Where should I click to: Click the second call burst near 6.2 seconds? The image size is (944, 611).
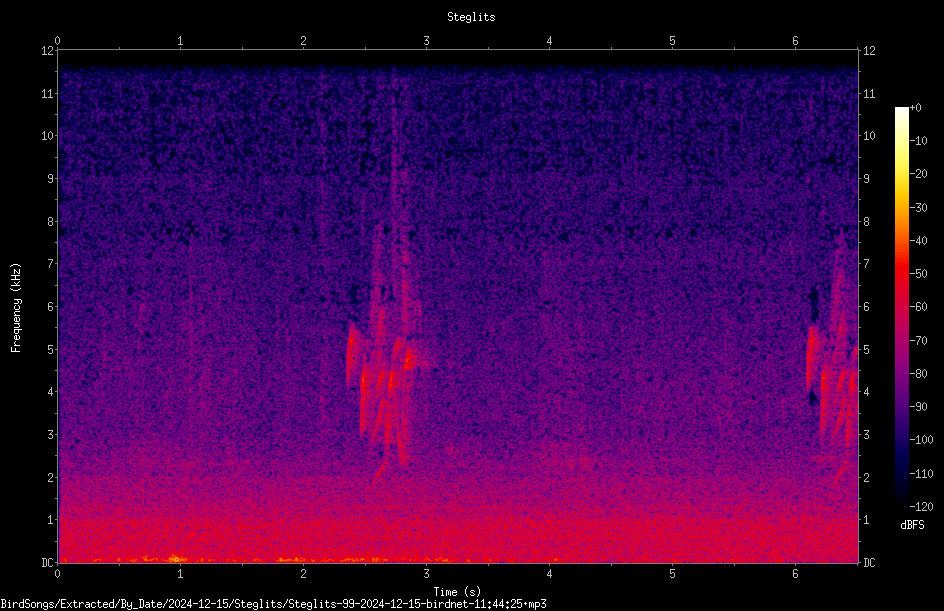click(x=833, y=391)
